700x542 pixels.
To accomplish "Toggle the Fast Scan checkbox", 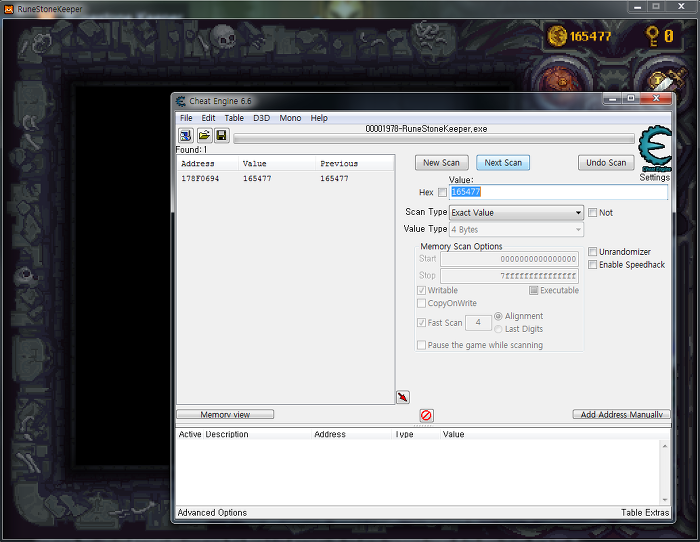I will pyautogui.click(x=421, y=322).
